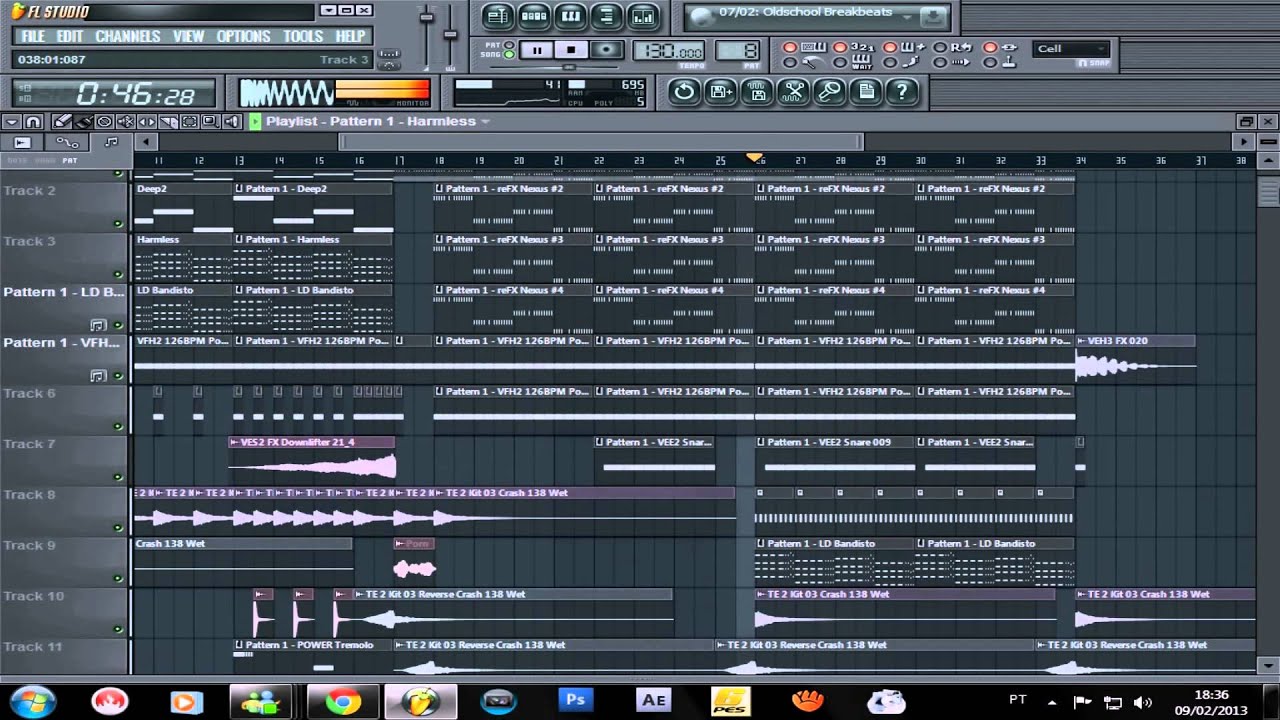Viewport: 1280px width, 720px height.
Task: Toggle the Loop recording LED
Action: coord(940,47)
